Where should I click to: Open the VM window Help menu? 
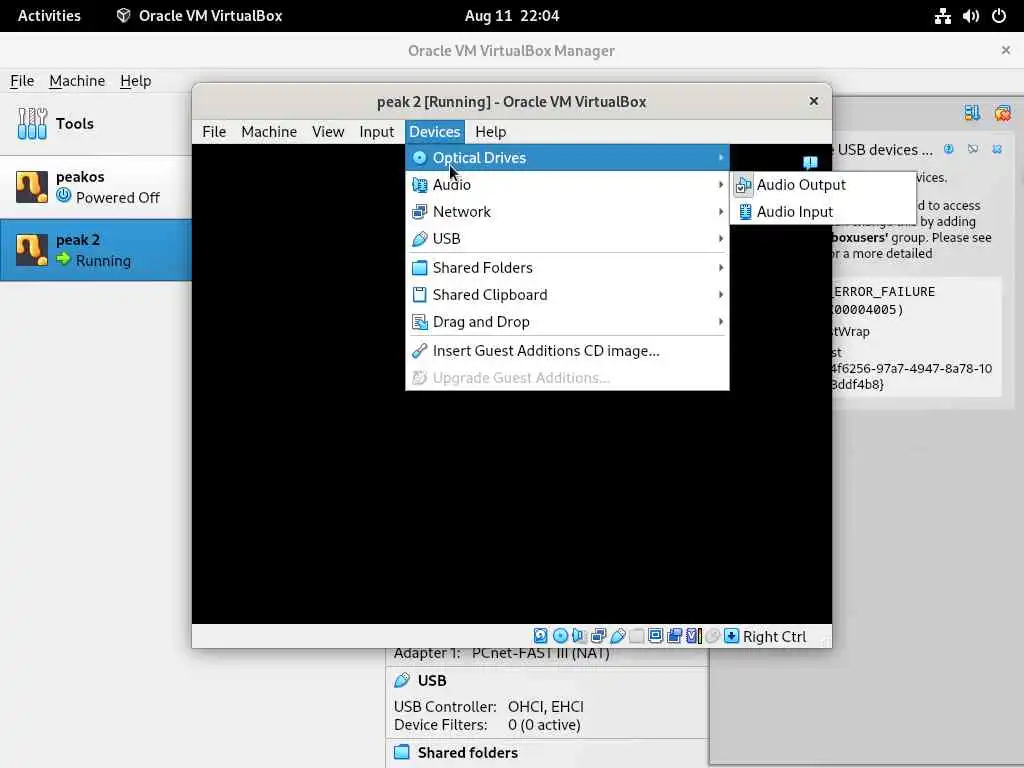(x=490, y=132)
